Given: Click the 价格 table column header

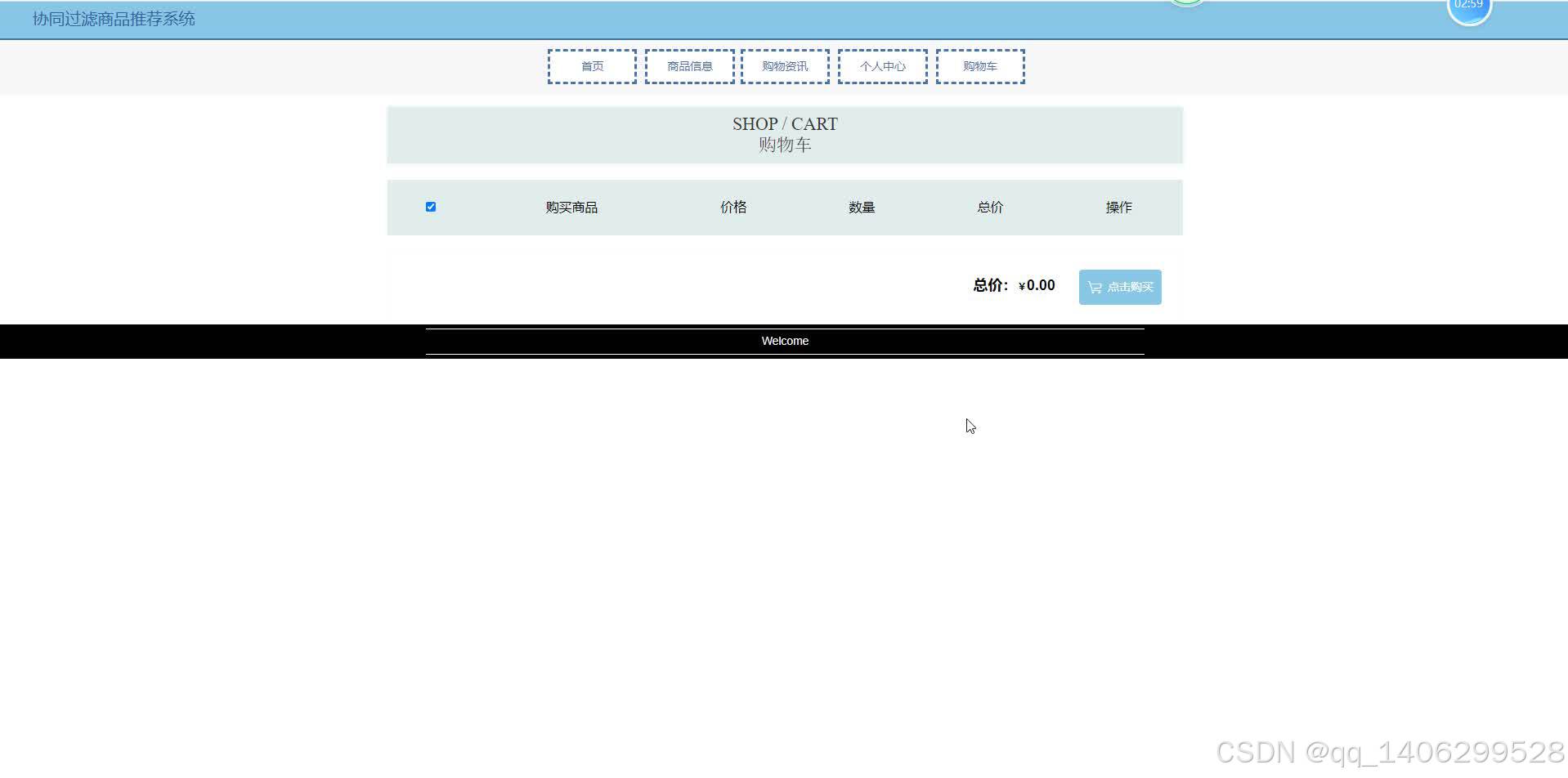Looking at the screenshot, I should tap(733, 207).
